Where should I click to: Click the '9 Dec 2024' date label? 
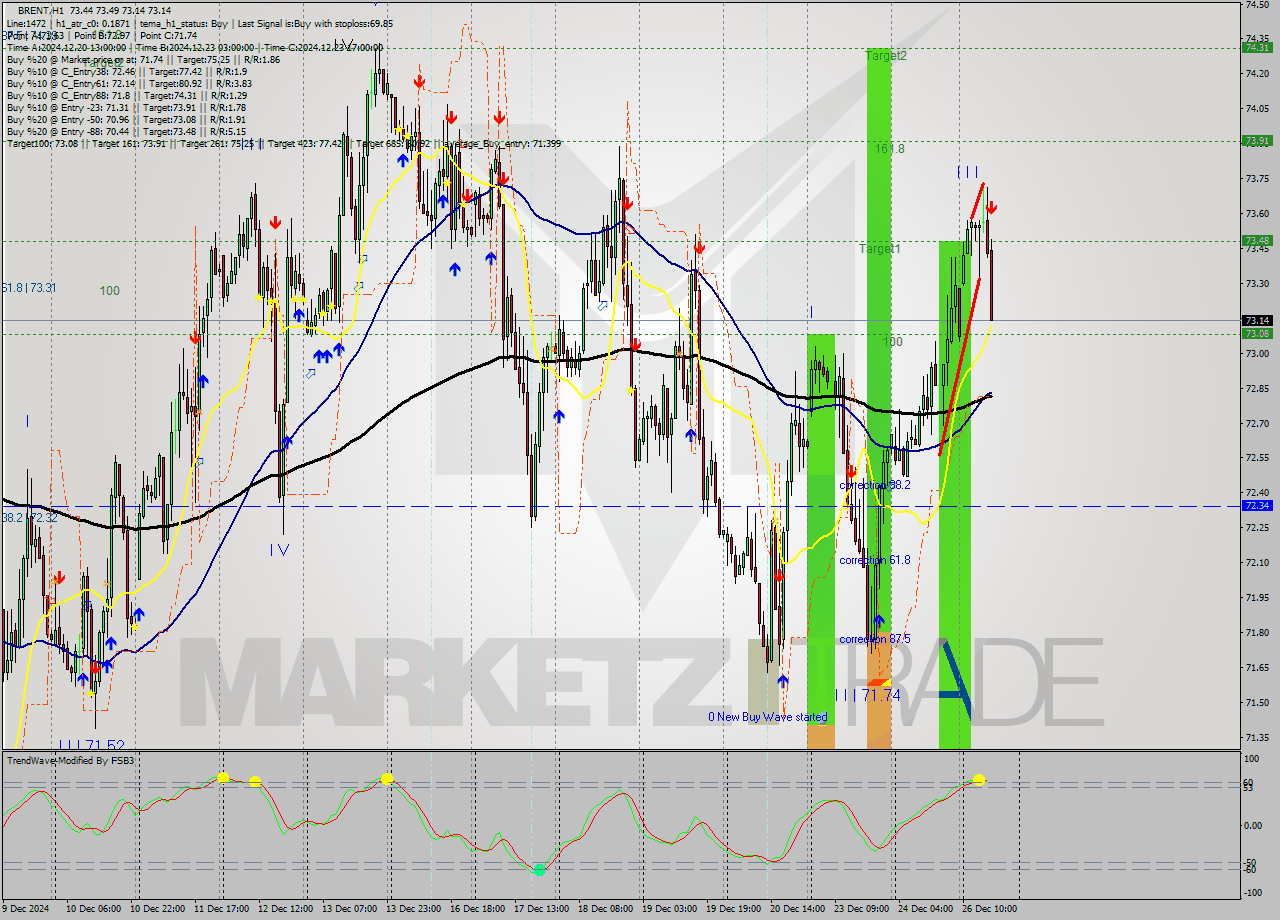(26, 908)
